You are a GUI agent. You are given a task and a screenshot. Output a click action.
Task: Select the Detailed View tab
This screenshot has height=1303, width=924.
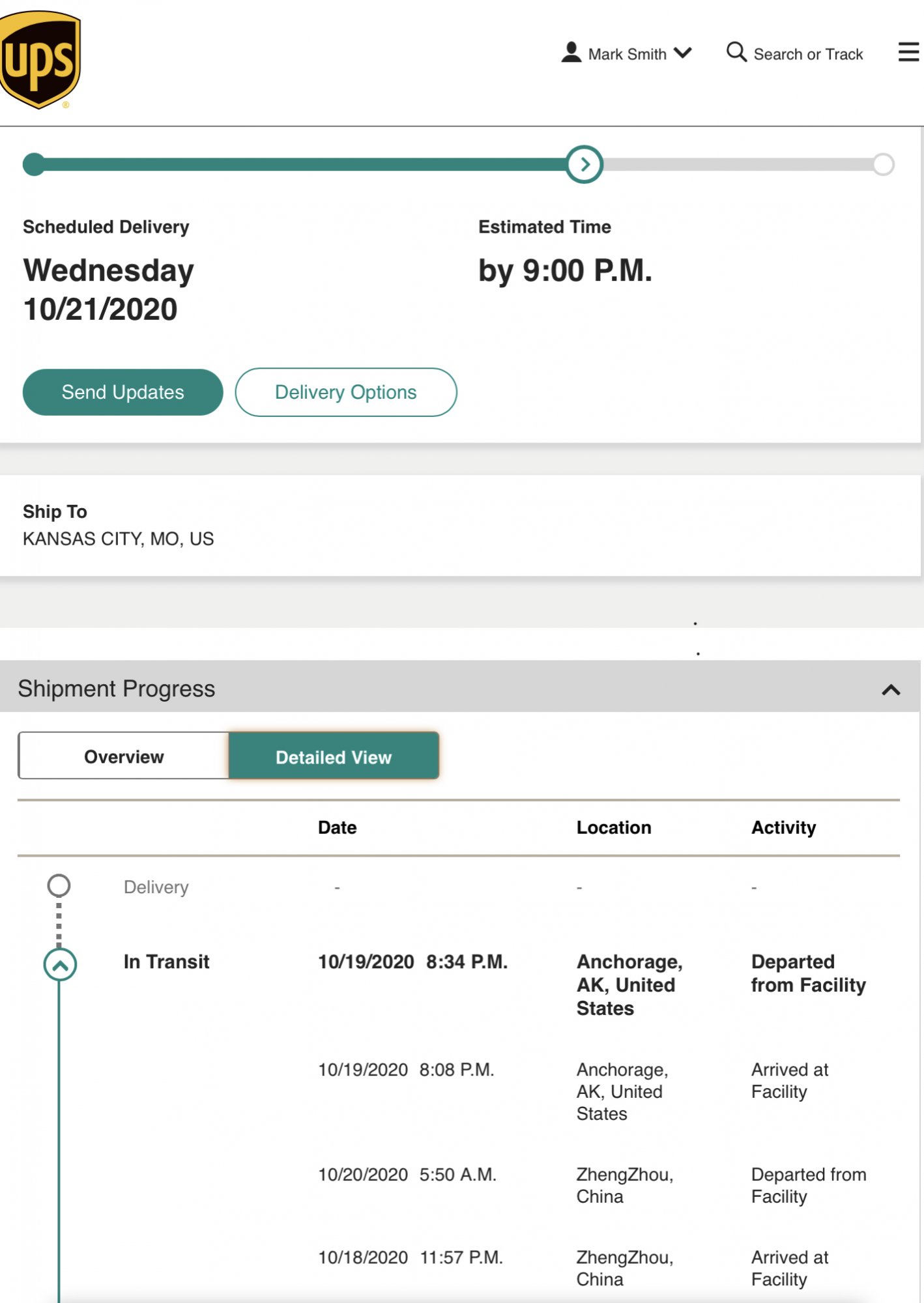tap(334, 756)
